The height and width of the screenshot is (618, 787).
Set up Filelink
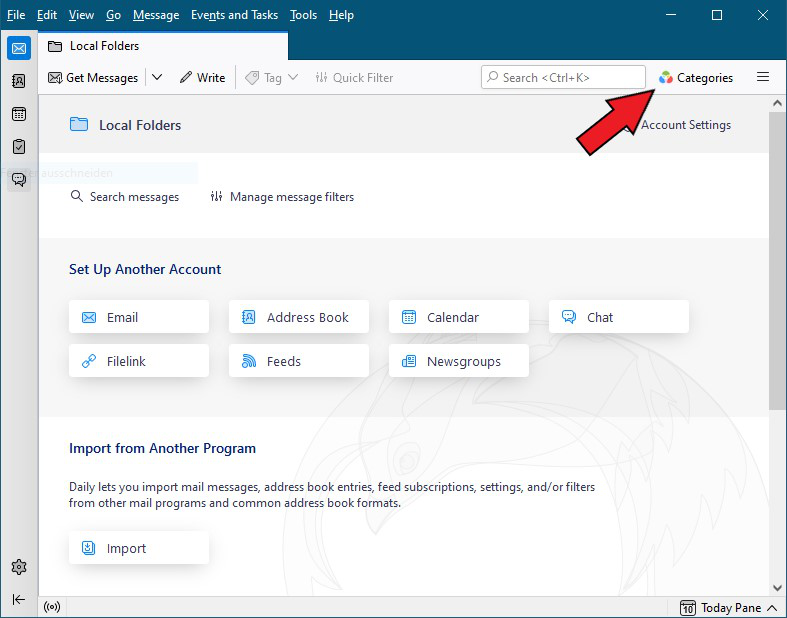[139, 360]
